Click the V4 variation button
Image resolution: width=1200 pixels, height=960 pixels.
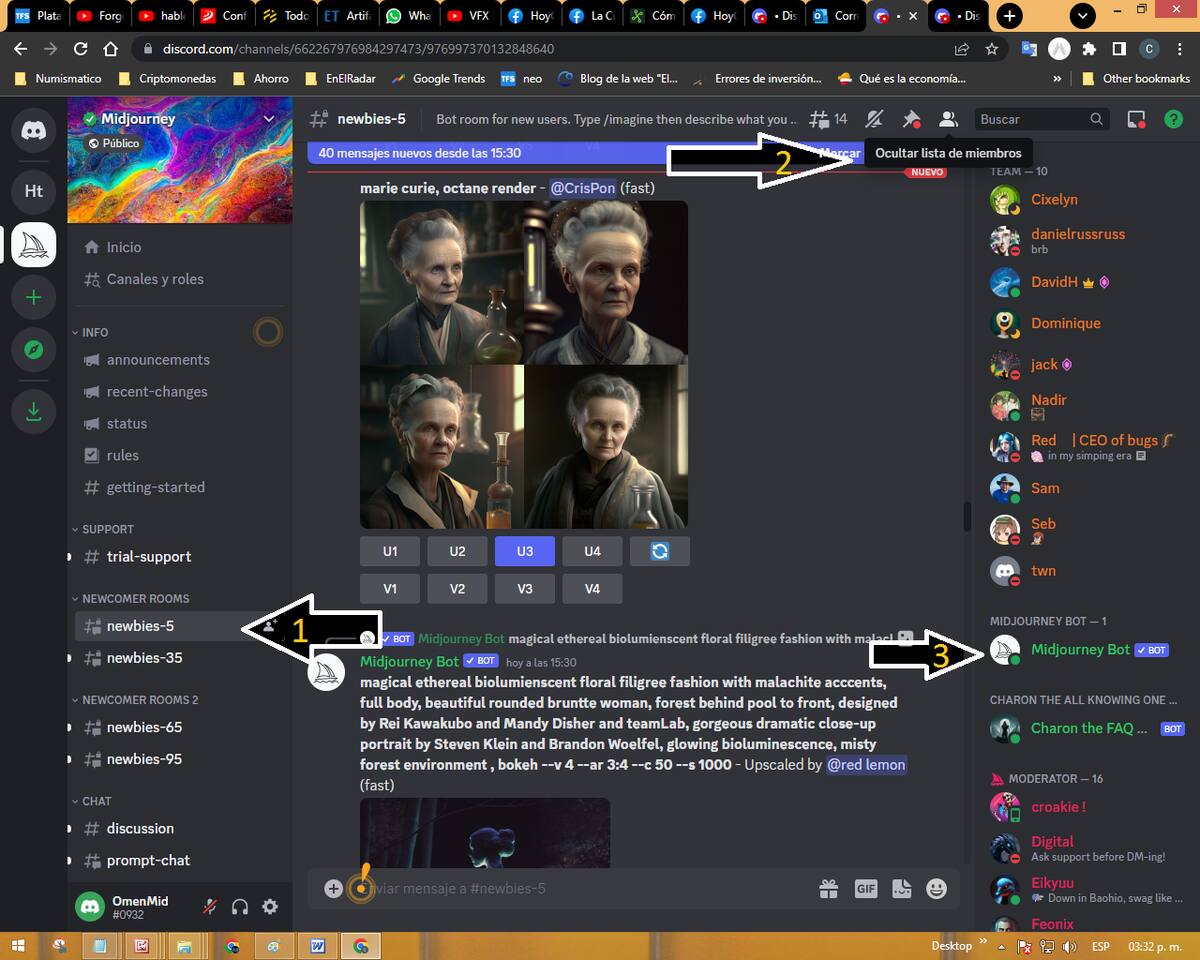(592, 589)
